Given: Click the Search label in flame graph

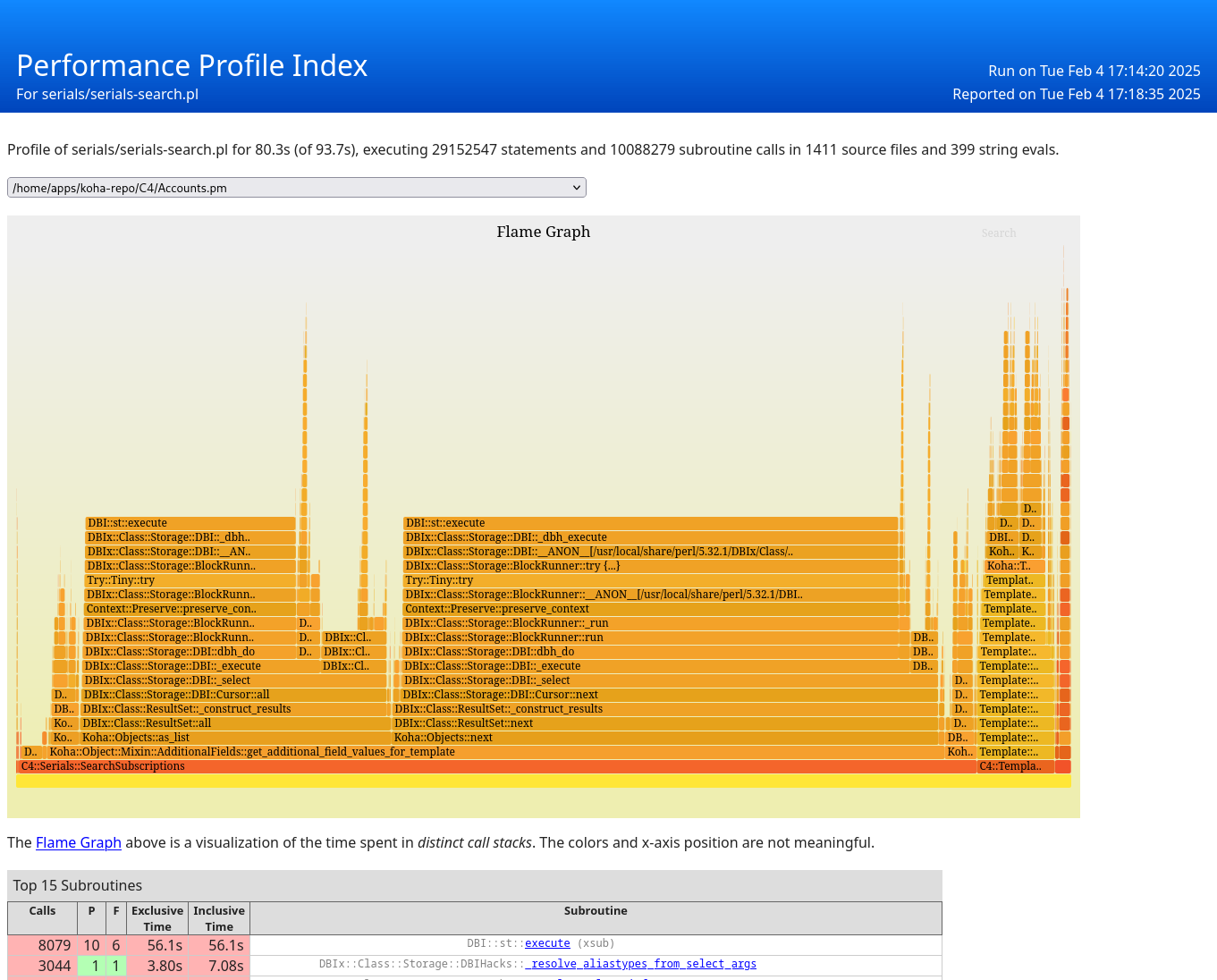Looking at the screenshot, I should click(998, 233).
